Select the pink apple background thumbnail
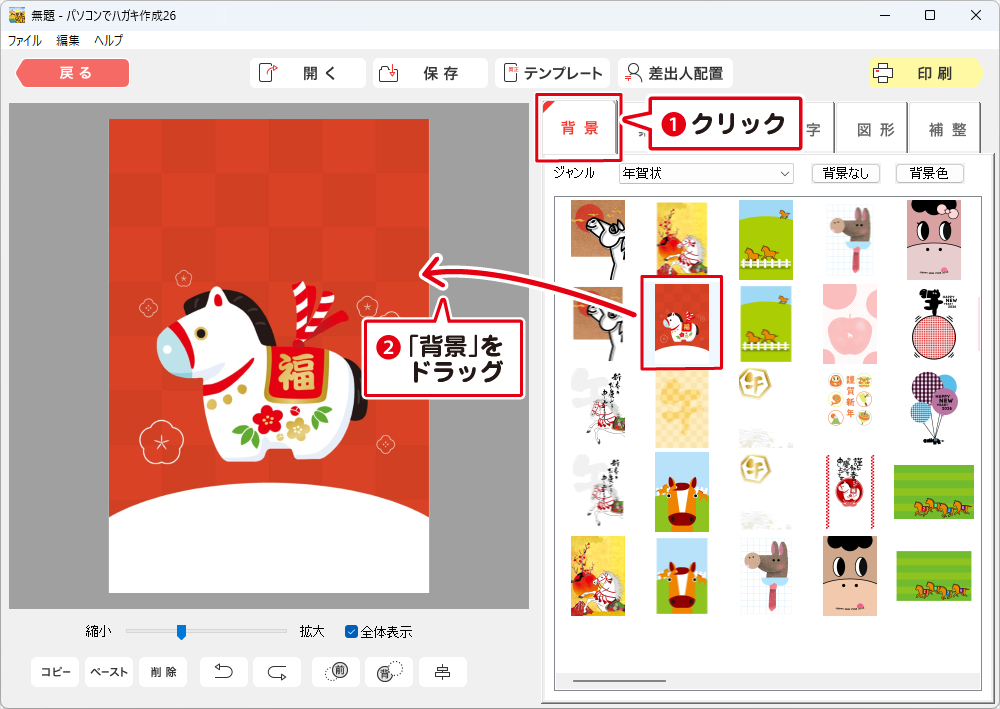Image resolution: width=1000 pixels, height=709 pixels. pos(849,323)
